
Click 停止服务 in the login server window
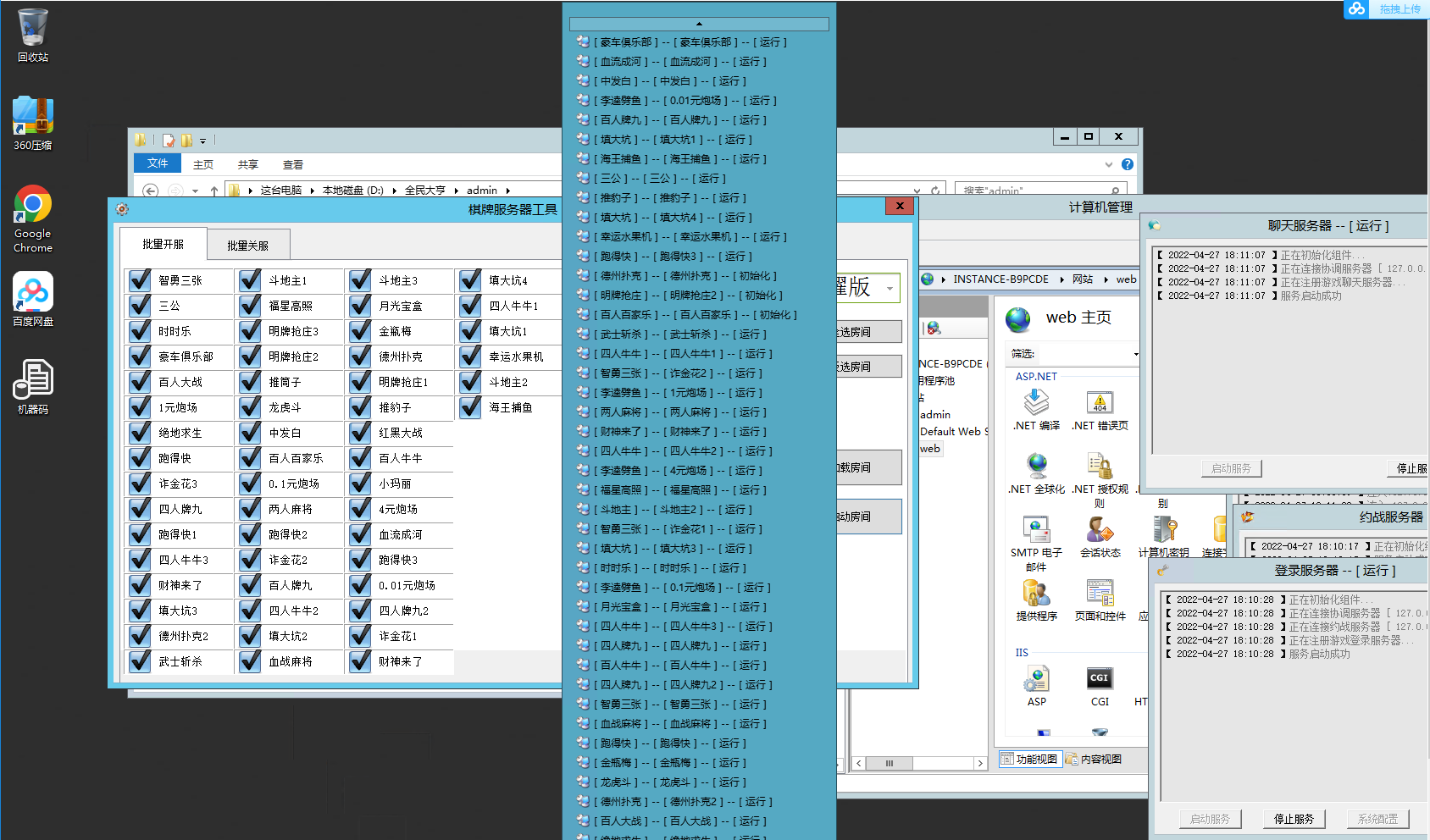[x=1294, y=819]
